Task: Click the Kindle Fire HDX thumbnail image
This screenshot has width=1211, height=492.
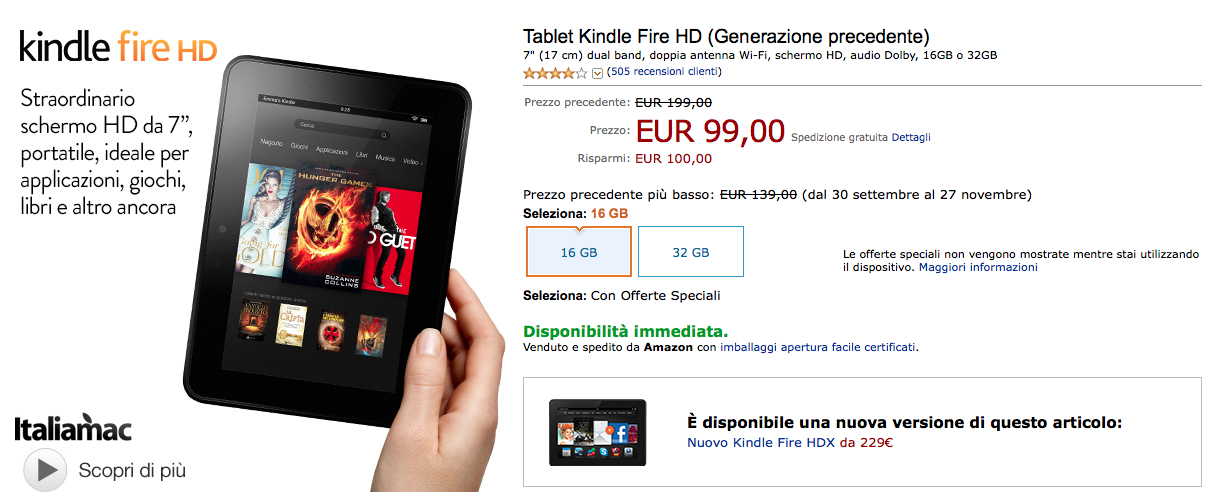Action: (596, 432)
